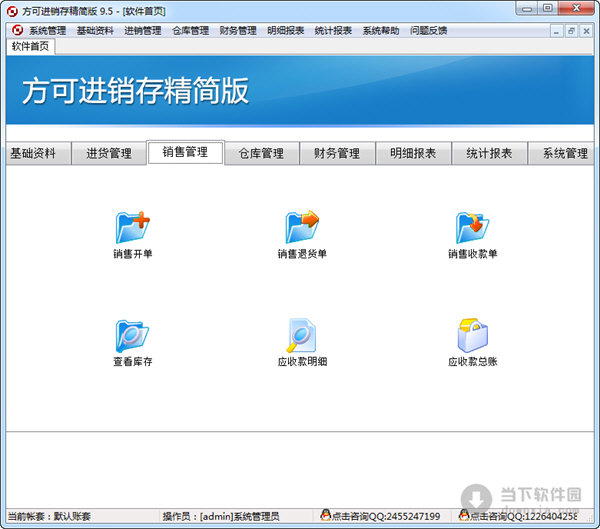Switch to the 系统管理 navigation tab

(x=561, y=153)
